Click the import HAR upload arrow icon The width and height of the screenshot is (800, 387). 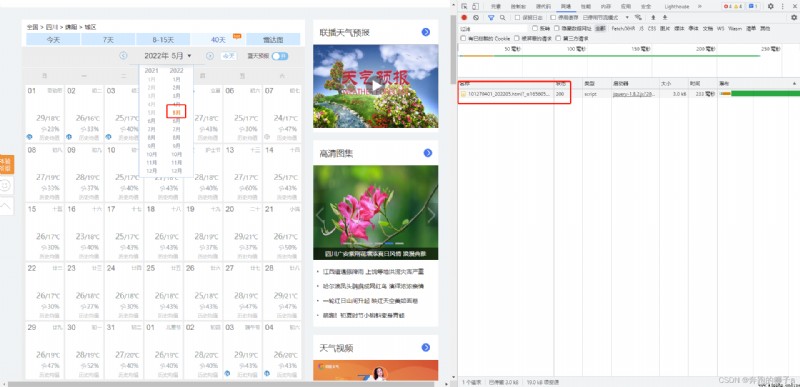(x=653, y=17)
